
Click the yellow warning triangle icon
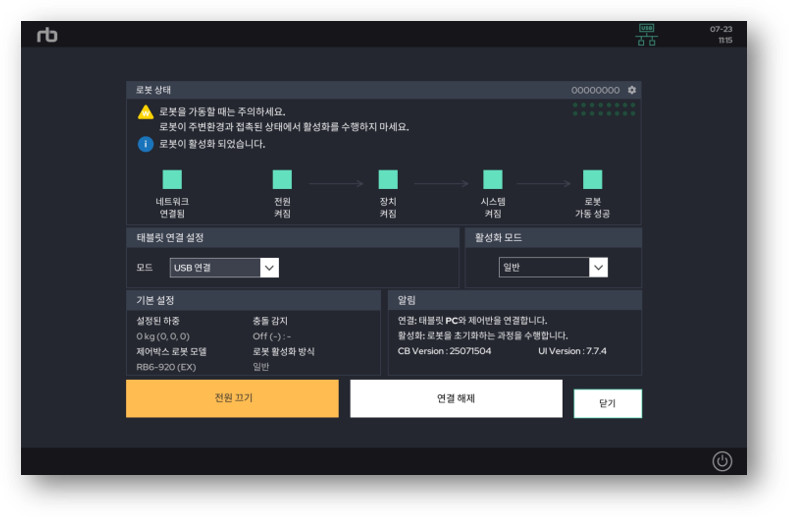[145, 112]
